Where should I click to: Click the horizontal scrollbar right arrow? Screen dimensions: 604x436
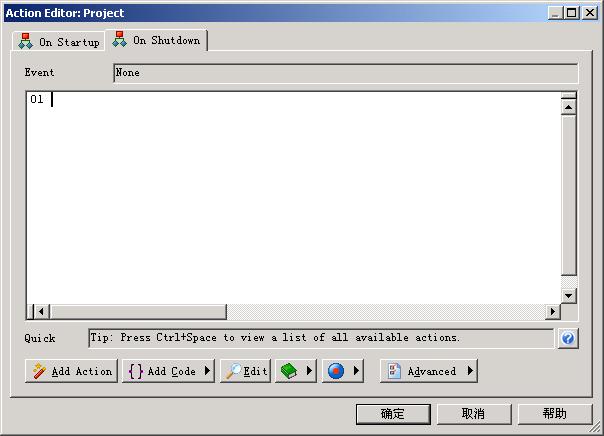tap(553, 311)
